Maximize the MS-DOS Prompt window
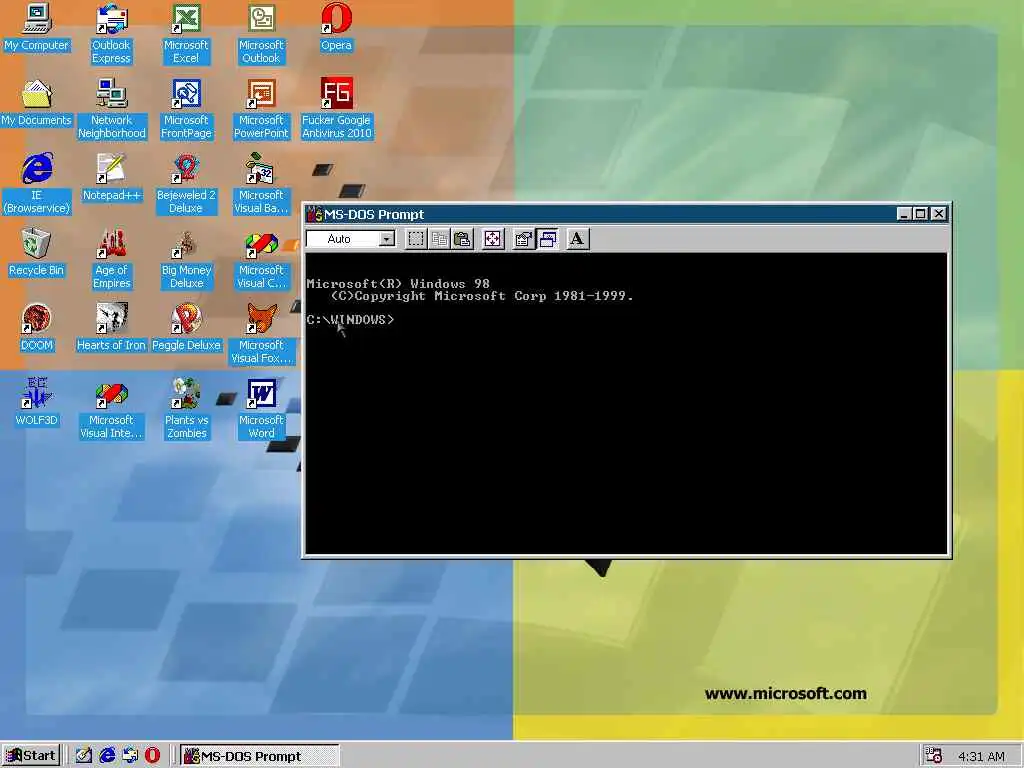 pyautogui.click(x=920, y=214)
